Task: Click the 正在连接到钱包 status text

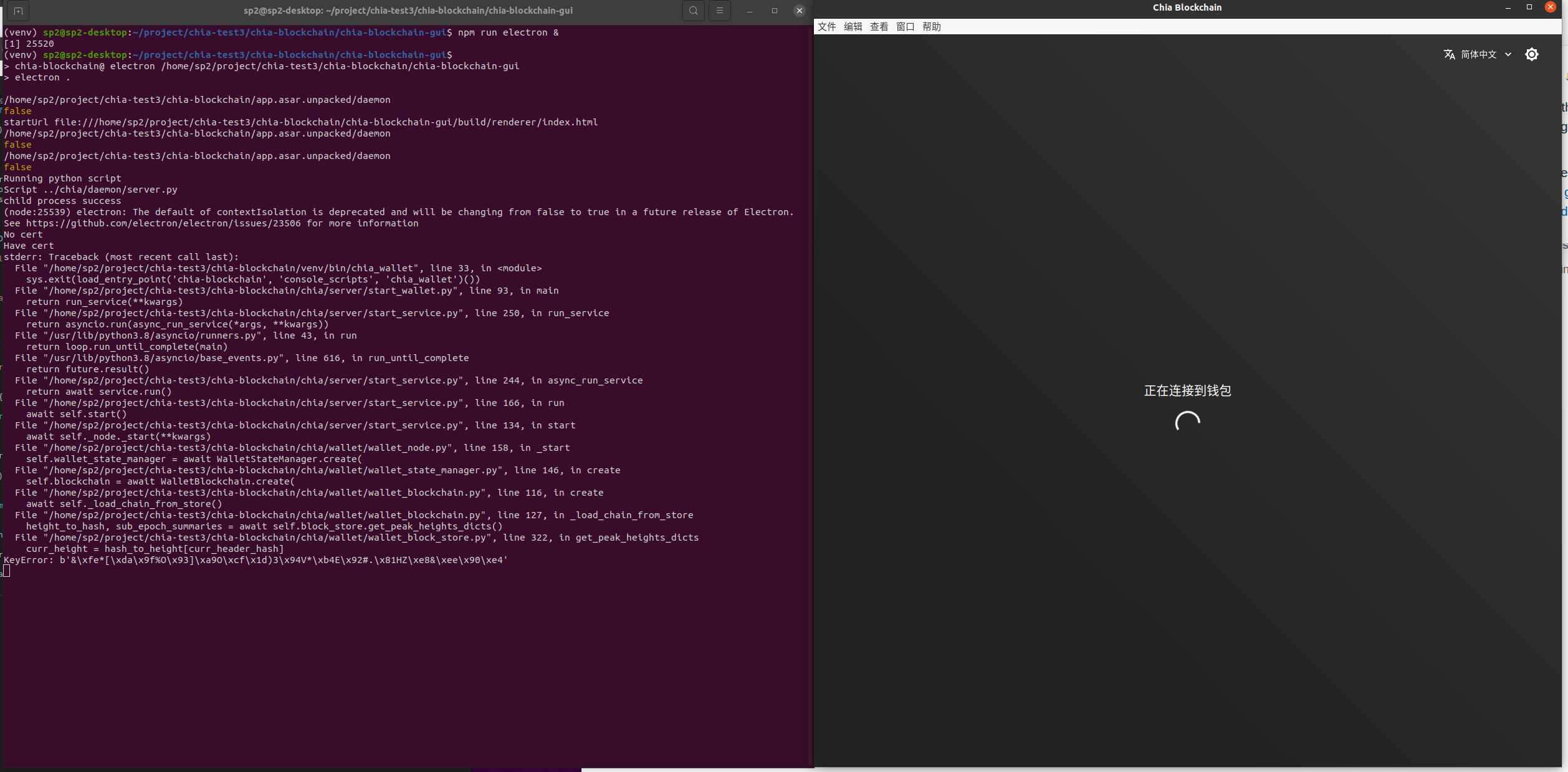Action: coord(1187,391)
